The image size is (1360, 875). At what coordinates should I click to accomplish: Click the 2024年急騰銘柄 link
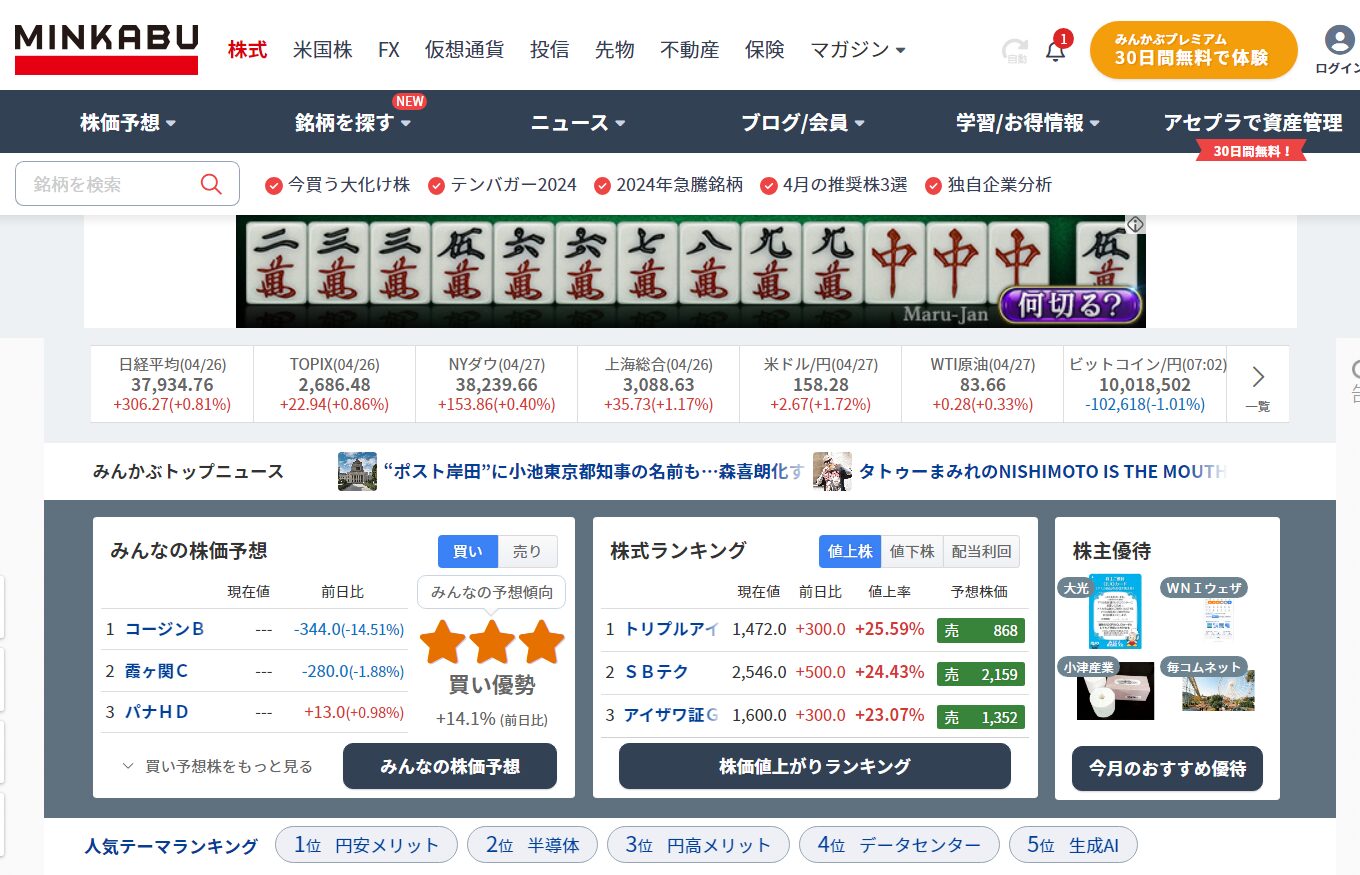(668, 185)
